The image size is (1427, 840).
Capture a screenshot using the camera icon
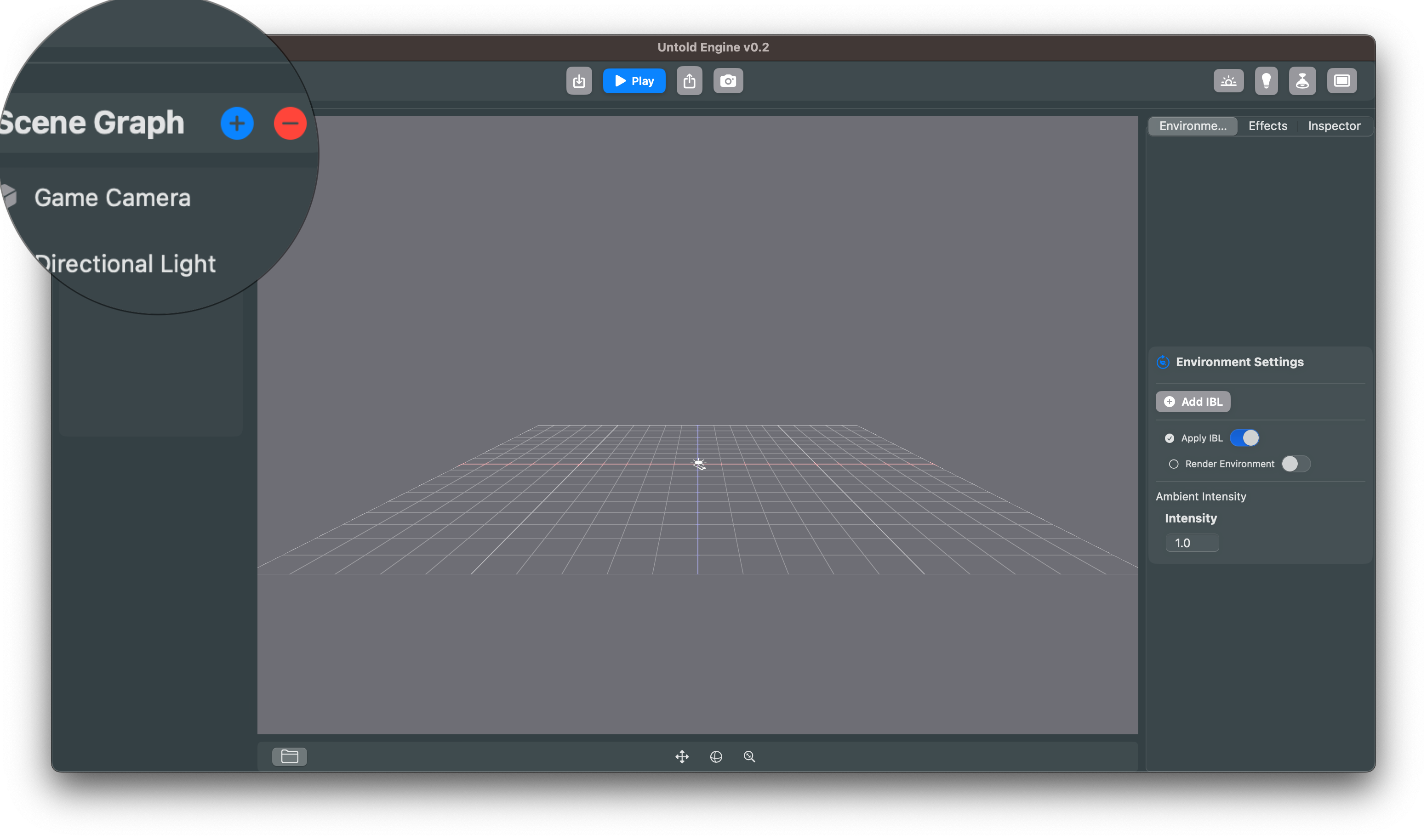tap(728, 80)
